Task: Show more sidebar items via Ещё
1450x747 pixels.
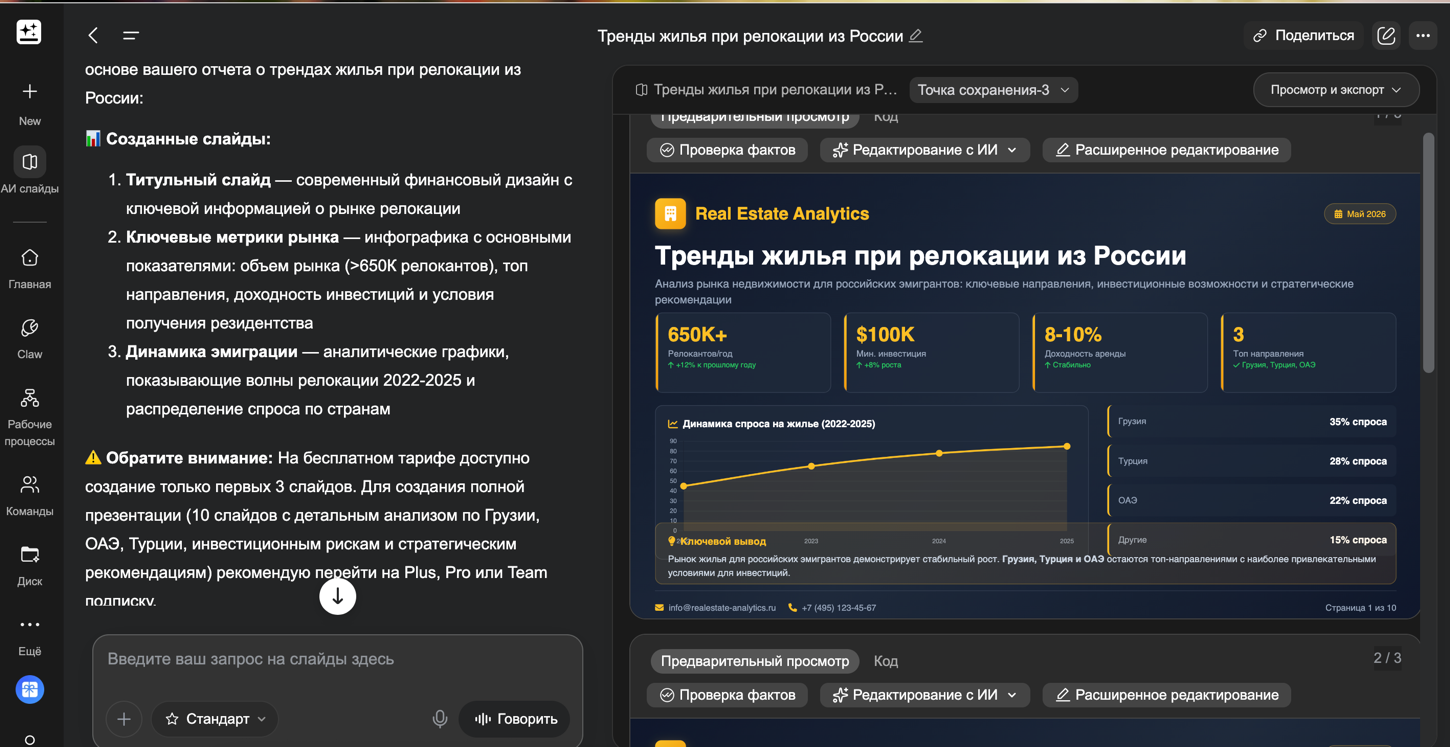Action: coord(30,636)
